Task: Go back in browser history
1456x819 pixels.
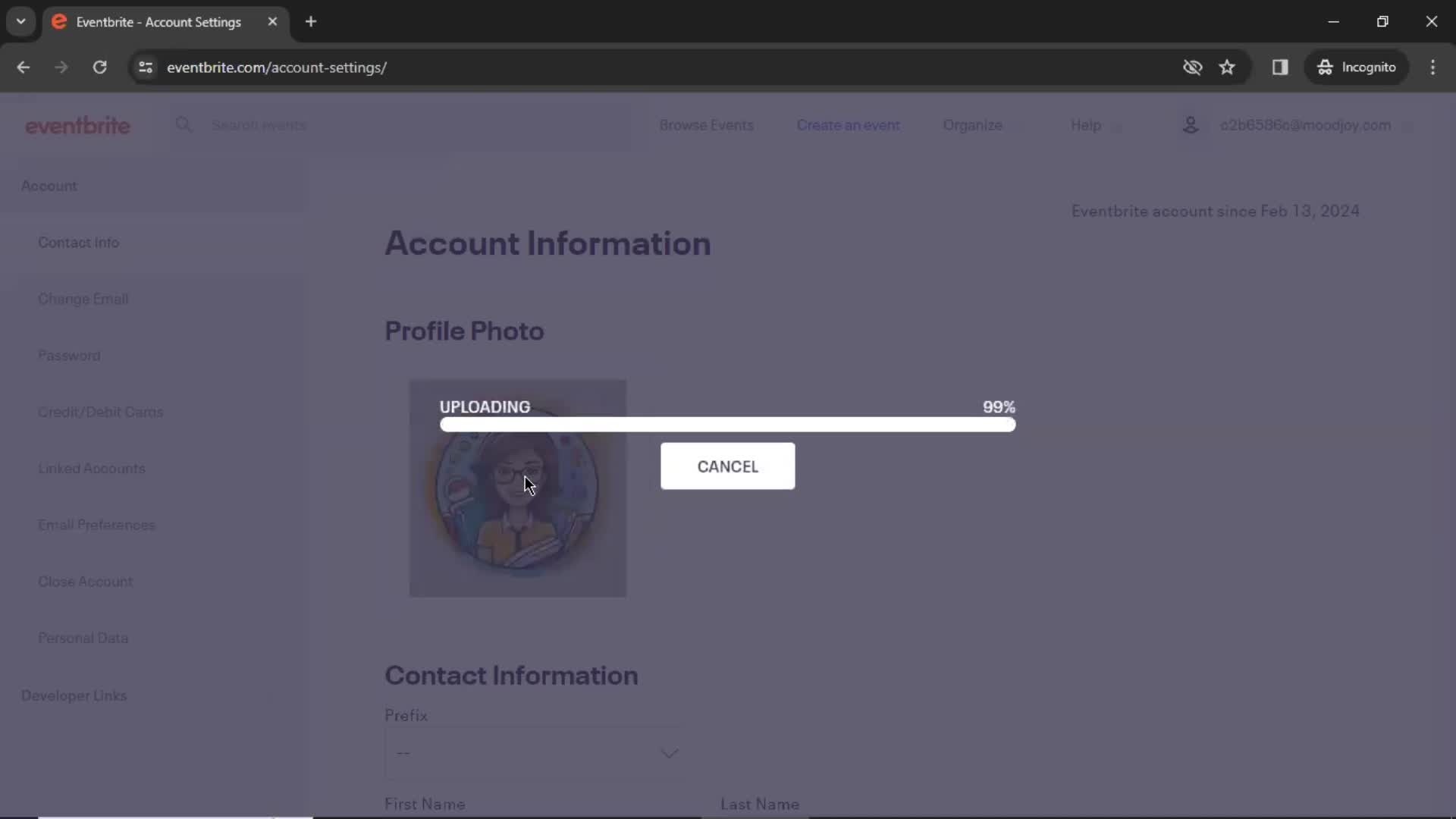Action: click(24, 67)
